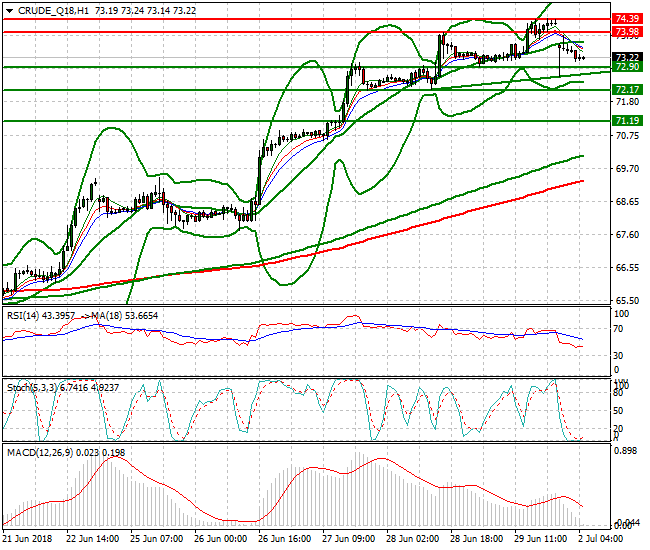
Task: Open the chart menu triangle beside CRUDE_Q18
Action: [9, 11]
